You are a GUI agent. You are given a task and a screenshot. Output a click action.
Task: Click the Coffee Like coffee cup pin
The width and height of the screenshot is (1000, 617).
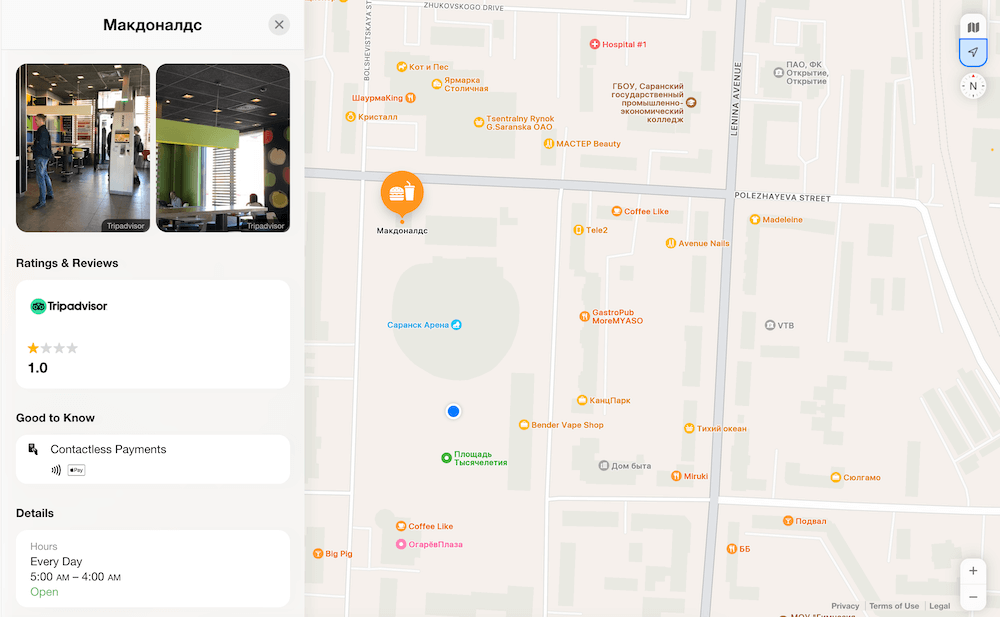[615, 211]
